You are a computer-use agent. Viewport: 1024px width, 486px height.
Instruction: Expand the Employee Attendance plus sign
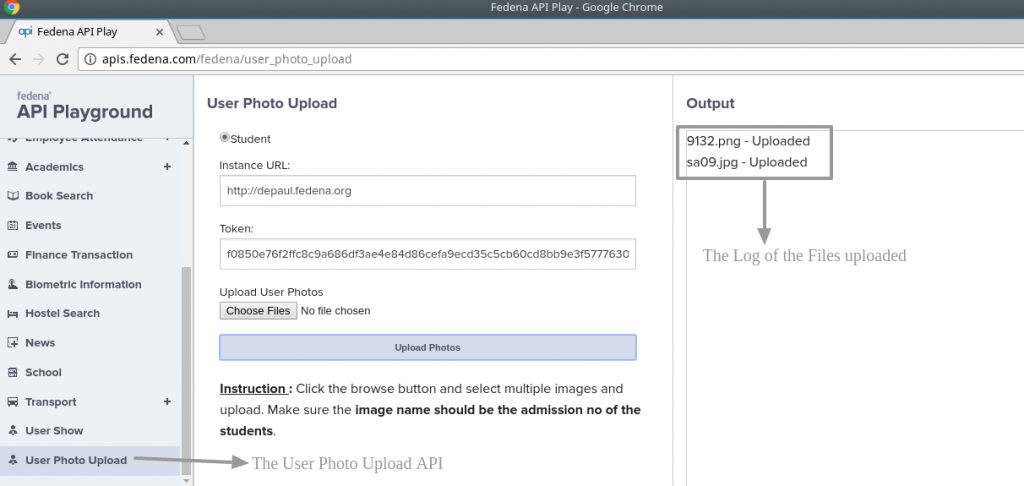coord(167,138)
